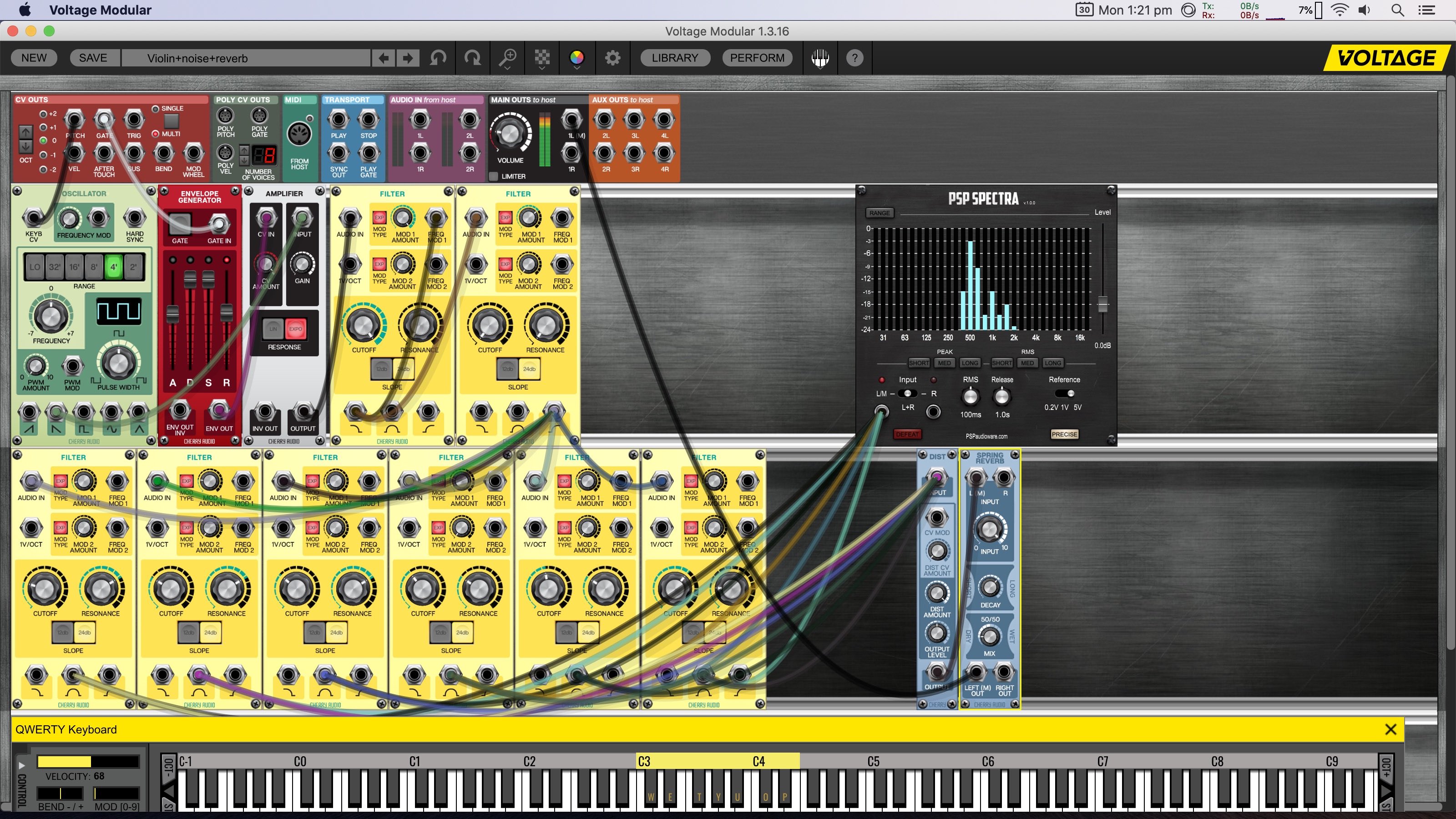Open the Apple menu
The image size is (1456, 819).
[x=25, y=10]
